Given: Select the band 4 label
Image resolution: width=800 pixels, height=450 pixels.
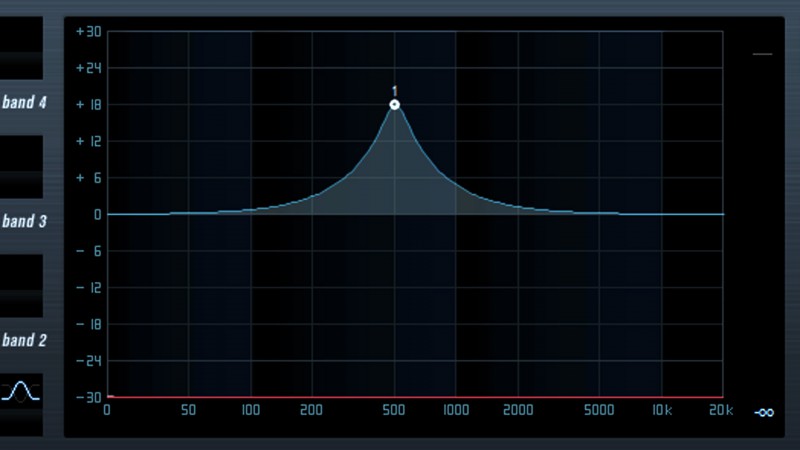Looking at the screenshot, I should 24,103.
